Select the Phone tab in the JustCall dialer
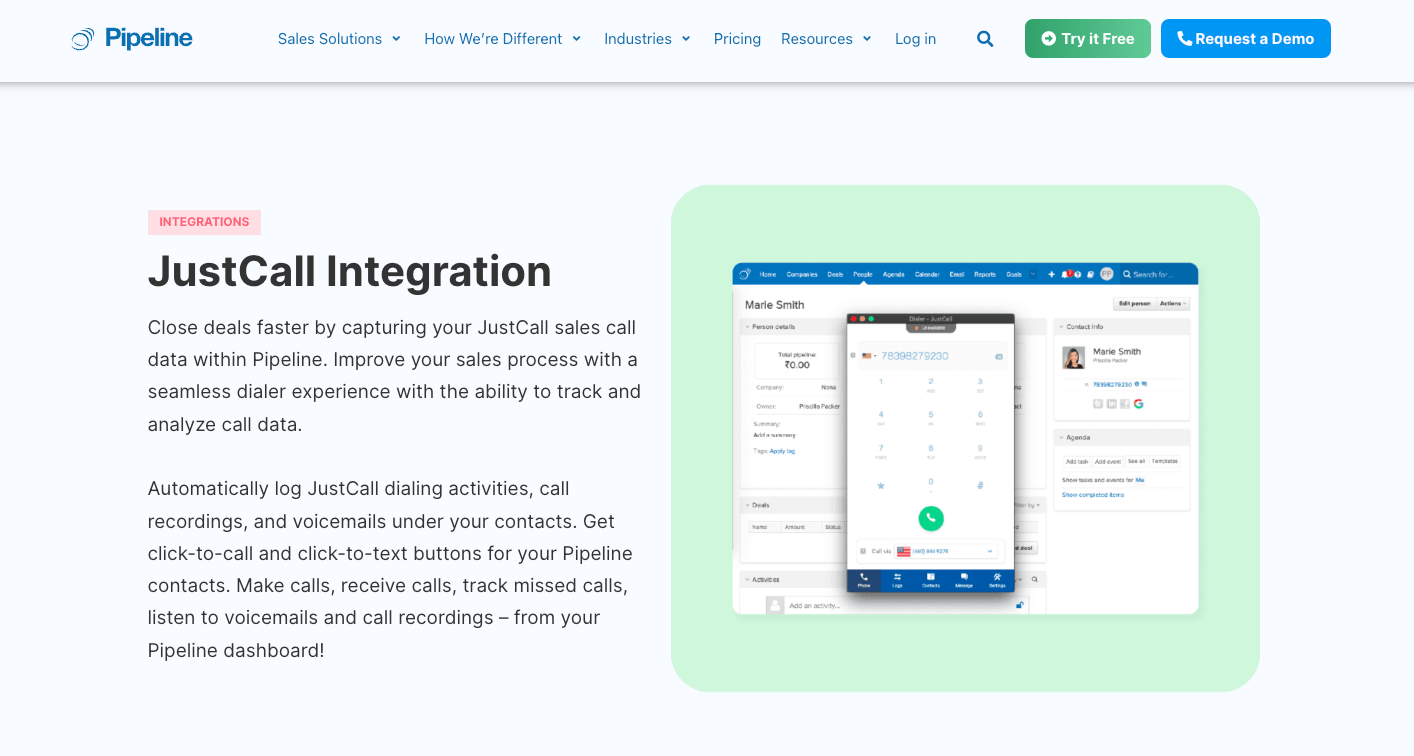The width and height of the screenshot is (1414, 756). 864,581
